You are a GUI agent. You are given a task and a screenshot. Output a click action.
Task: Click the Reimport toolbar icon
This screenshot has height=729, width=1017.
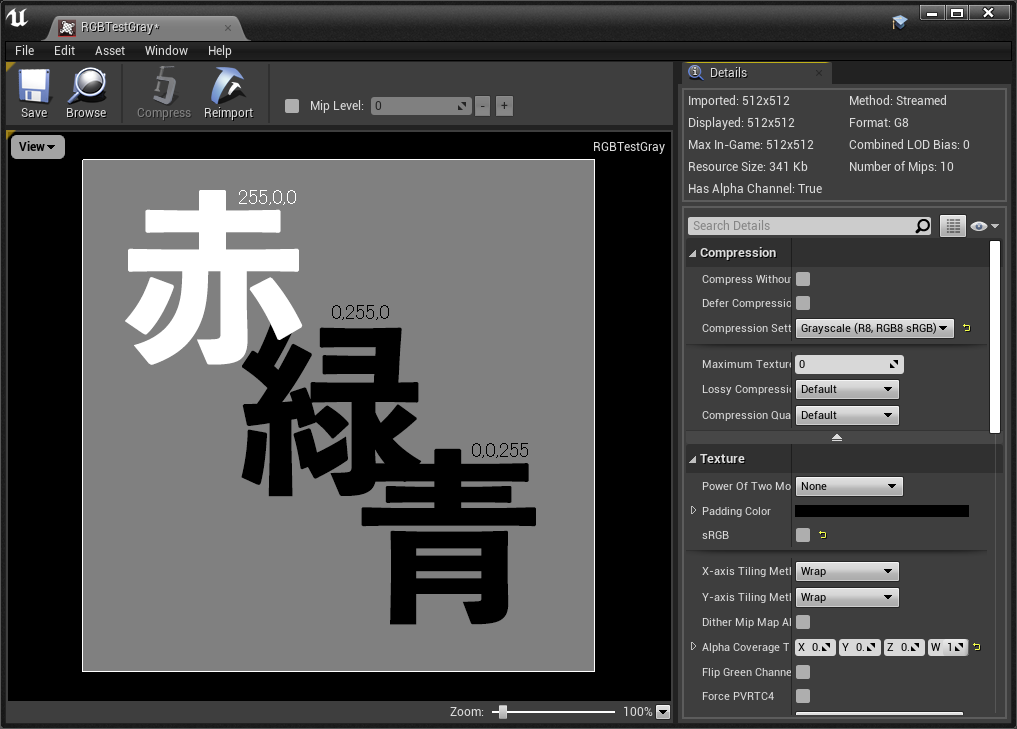[x=228, y=93]
